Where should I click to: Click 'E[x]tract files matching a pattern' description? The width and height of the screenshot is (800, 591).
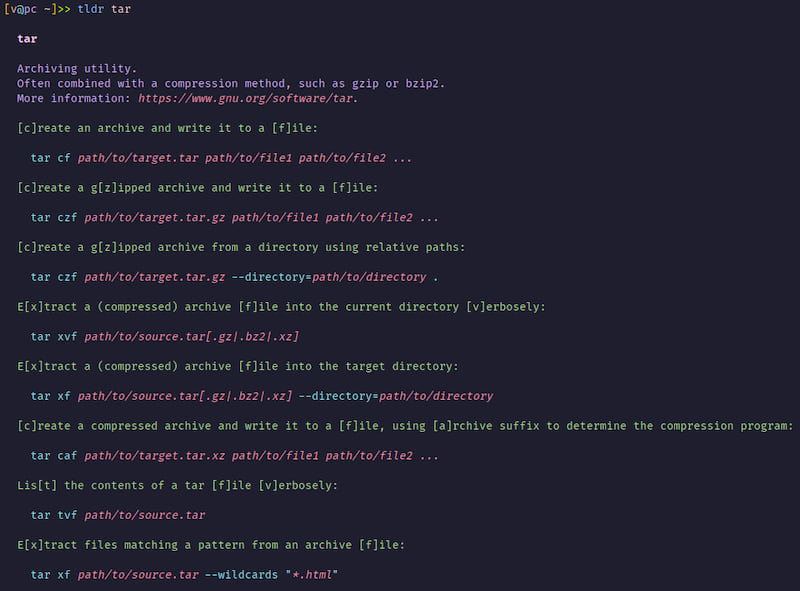point(131,545)
